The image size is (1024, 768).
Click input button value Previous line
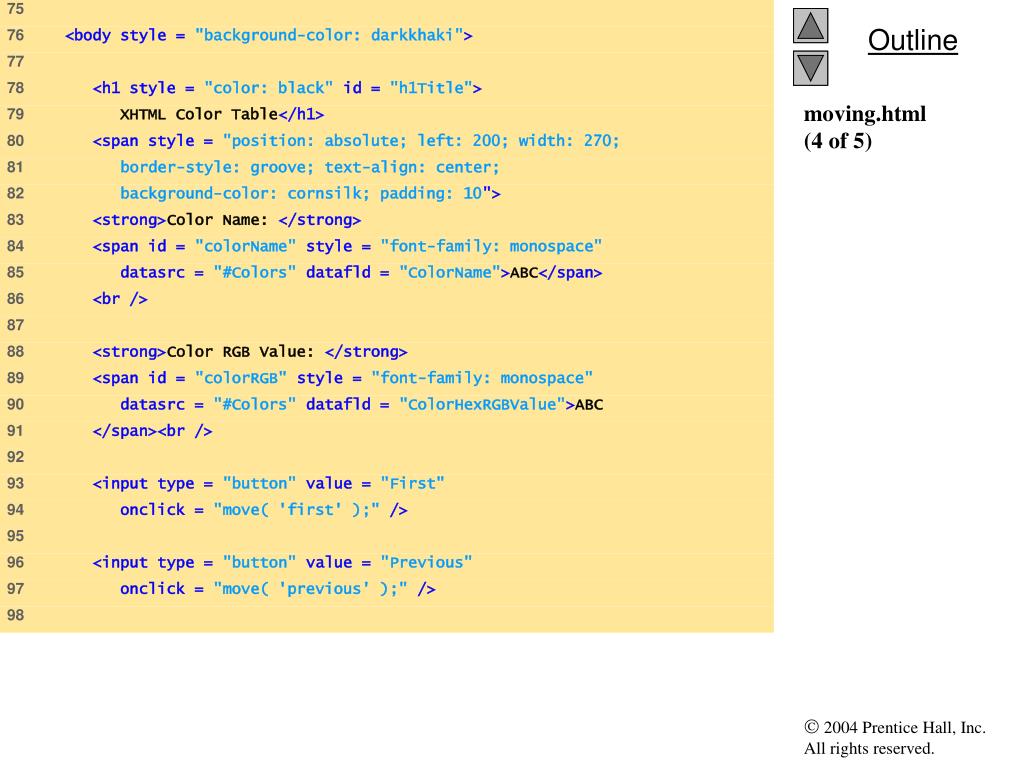(282, 563)
